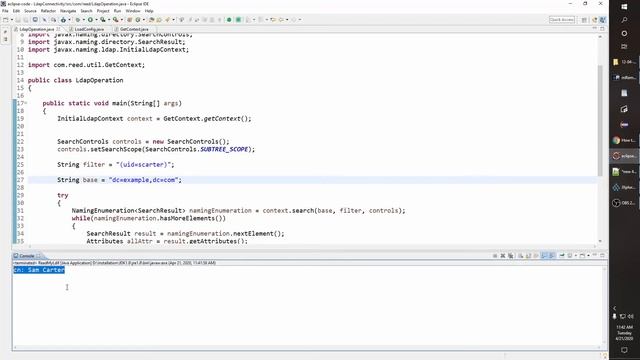Image resolution: width=640 pixels, height=360 pixels.
Task: Click the Clear Console icon
Action: [x=520, y=256]
